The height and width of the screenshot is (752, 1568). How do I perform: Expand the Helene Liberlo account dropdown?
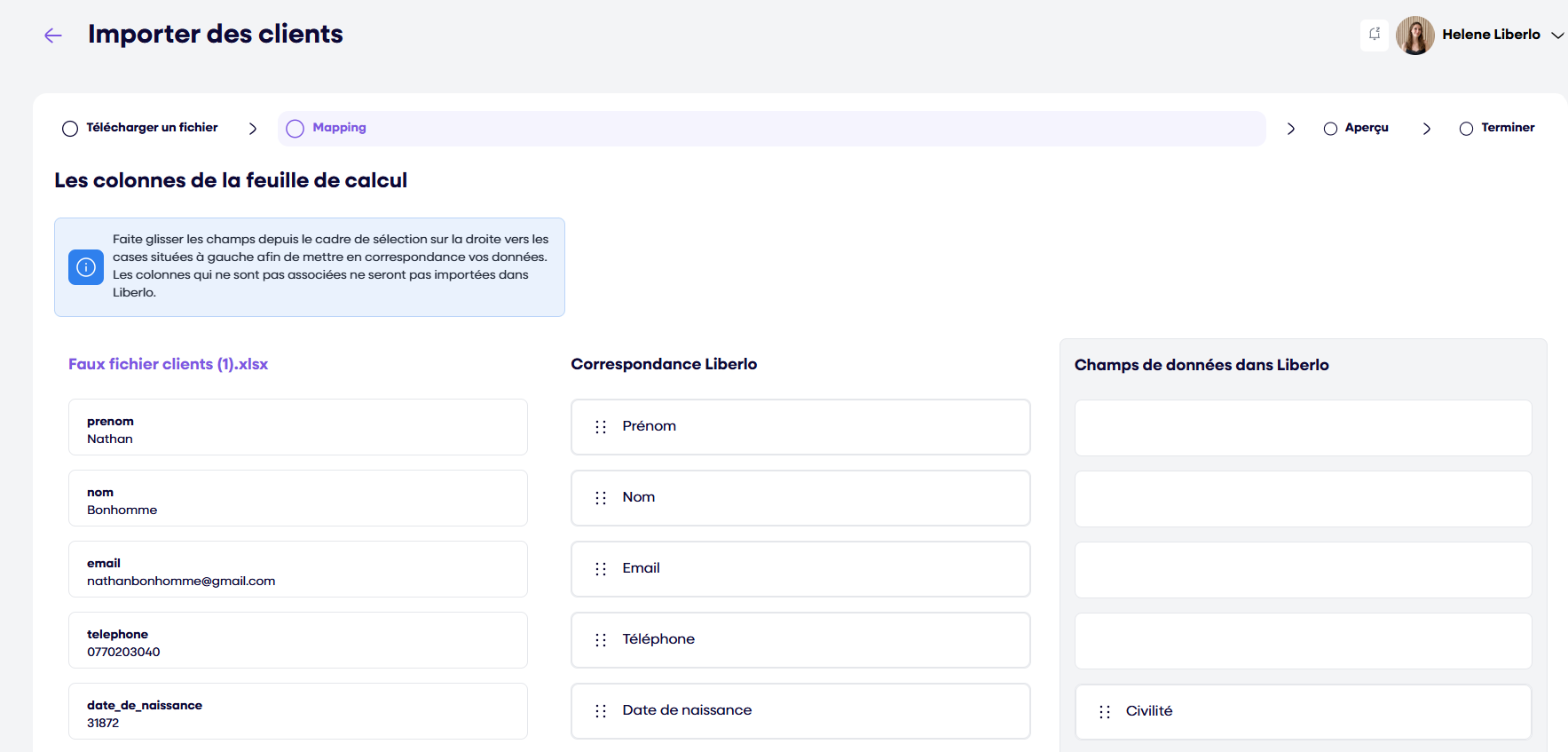(1556, 36)
